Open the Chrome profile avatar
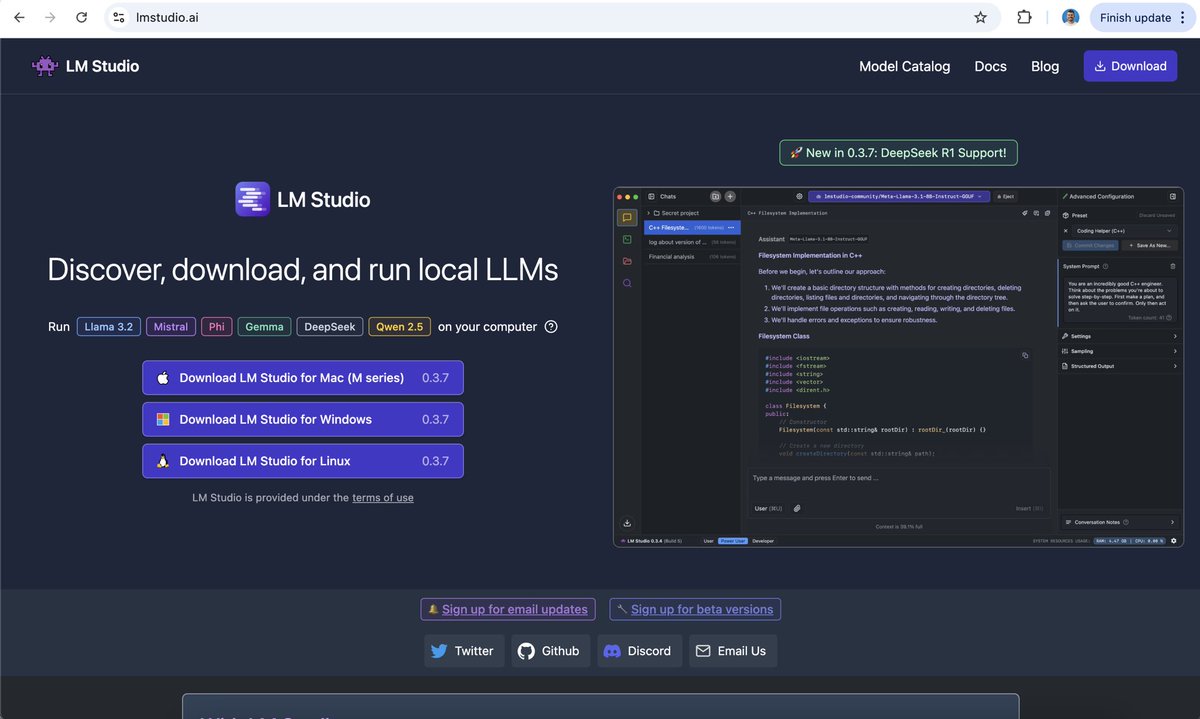1200x719 pixels. (x=1070, y=17)
